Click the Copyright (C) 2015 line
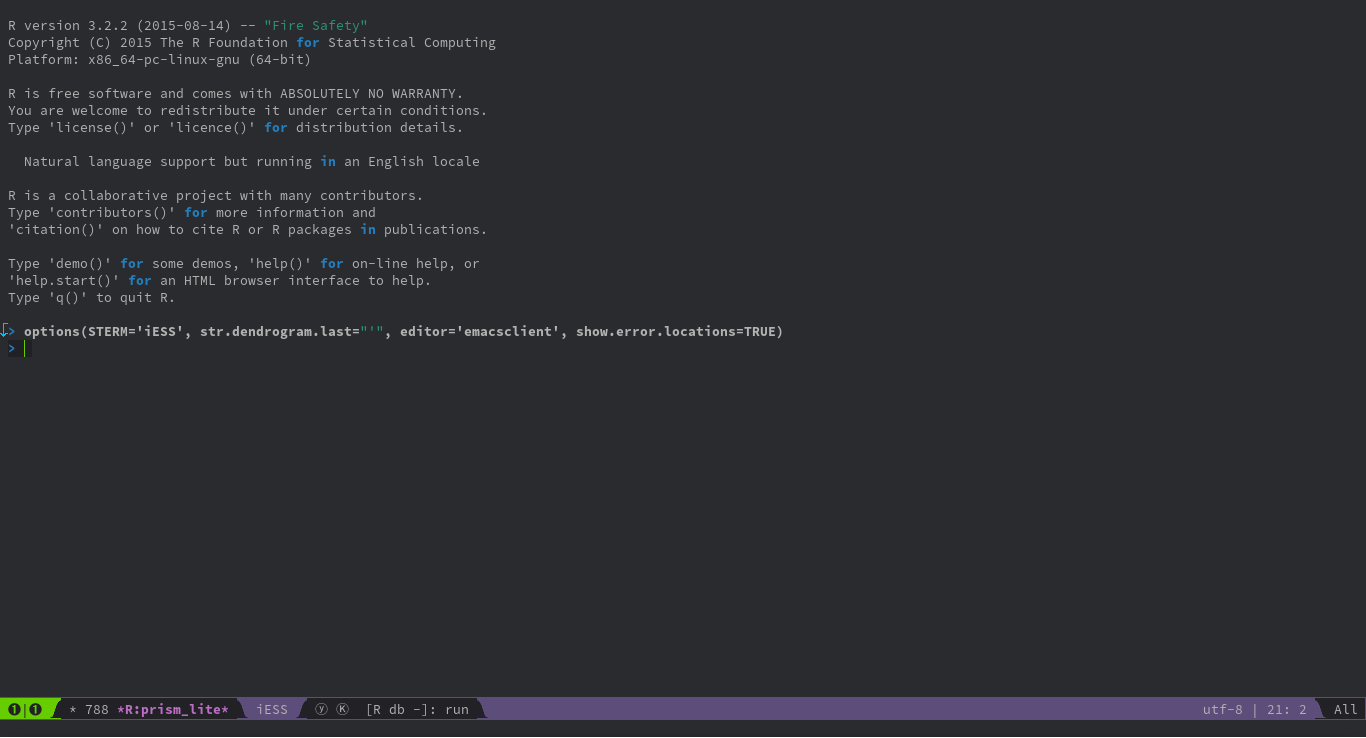1366x738 pixels. click(252, 42)
